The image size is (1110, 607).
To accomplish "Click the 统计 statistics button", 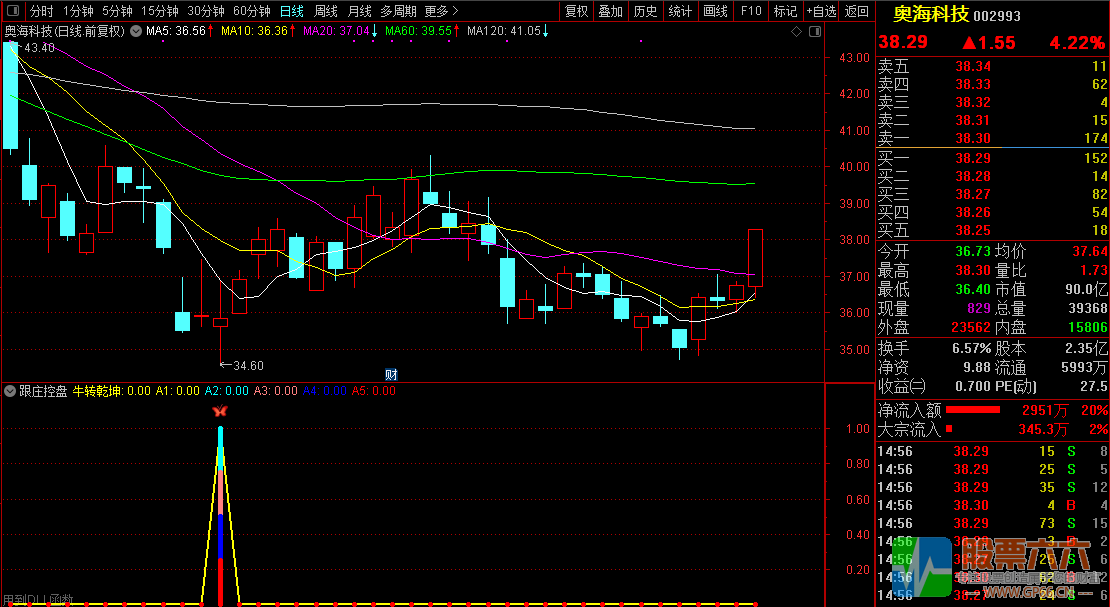I will (x=680, y=11).
